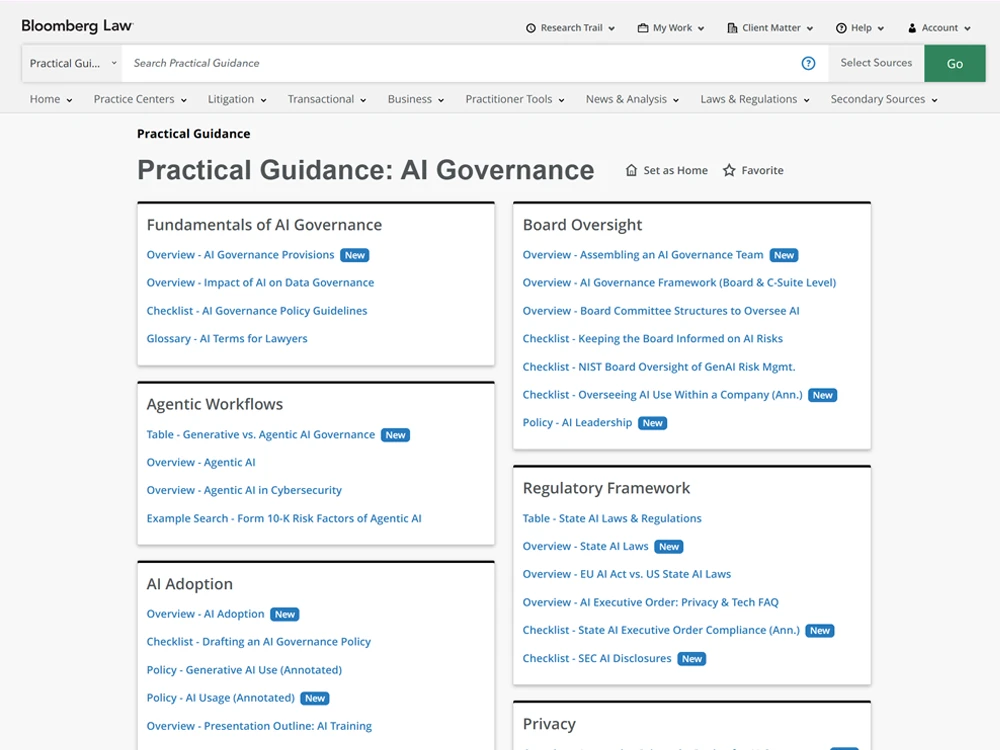
Task: Open Glossary - AI Terms for Lawyers
Action: point(227,339)
